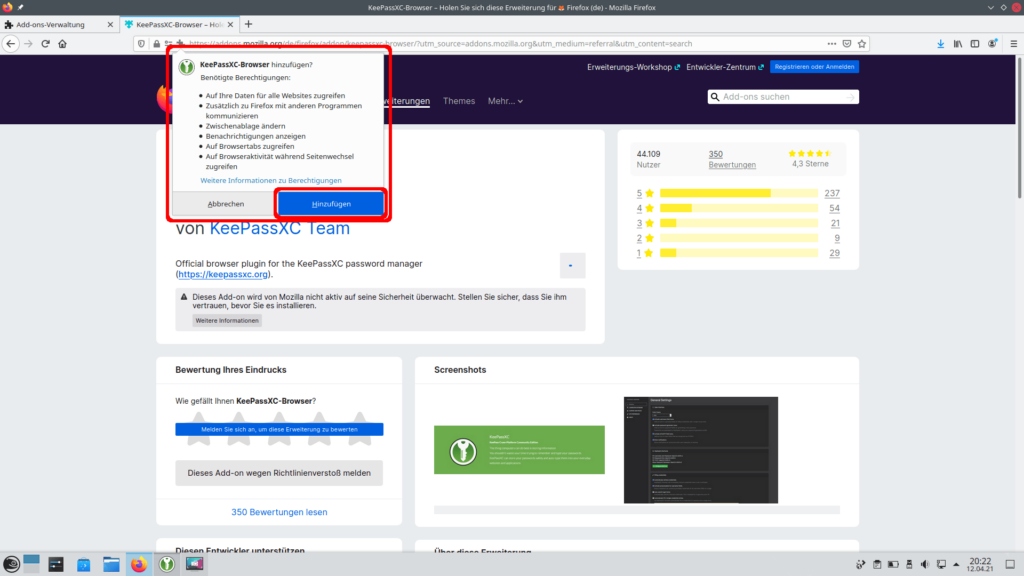
Task: Open a new browser tab
Action: point(248,24)
